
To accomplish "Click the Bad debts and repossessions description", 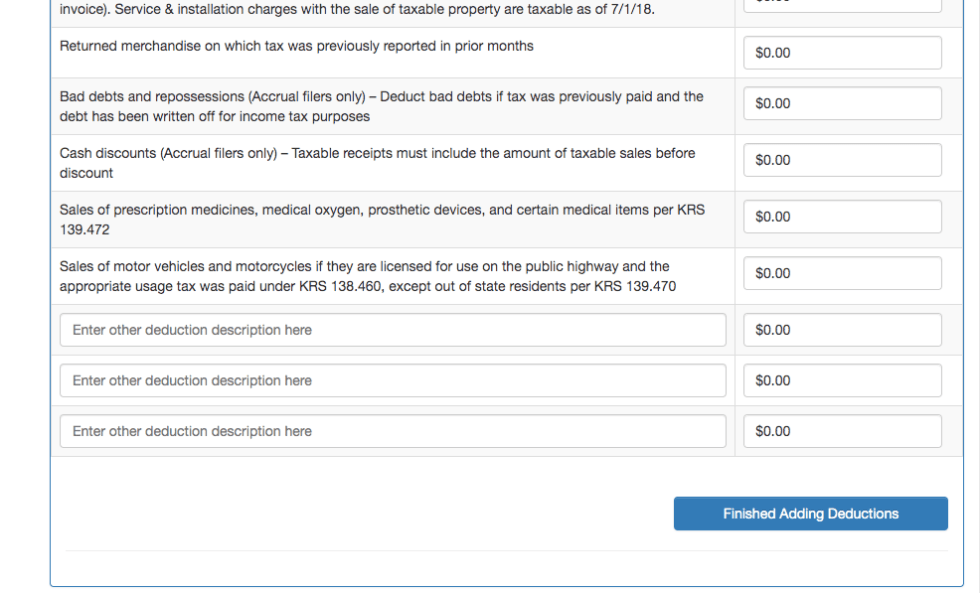I will click(x=381, y=106).
